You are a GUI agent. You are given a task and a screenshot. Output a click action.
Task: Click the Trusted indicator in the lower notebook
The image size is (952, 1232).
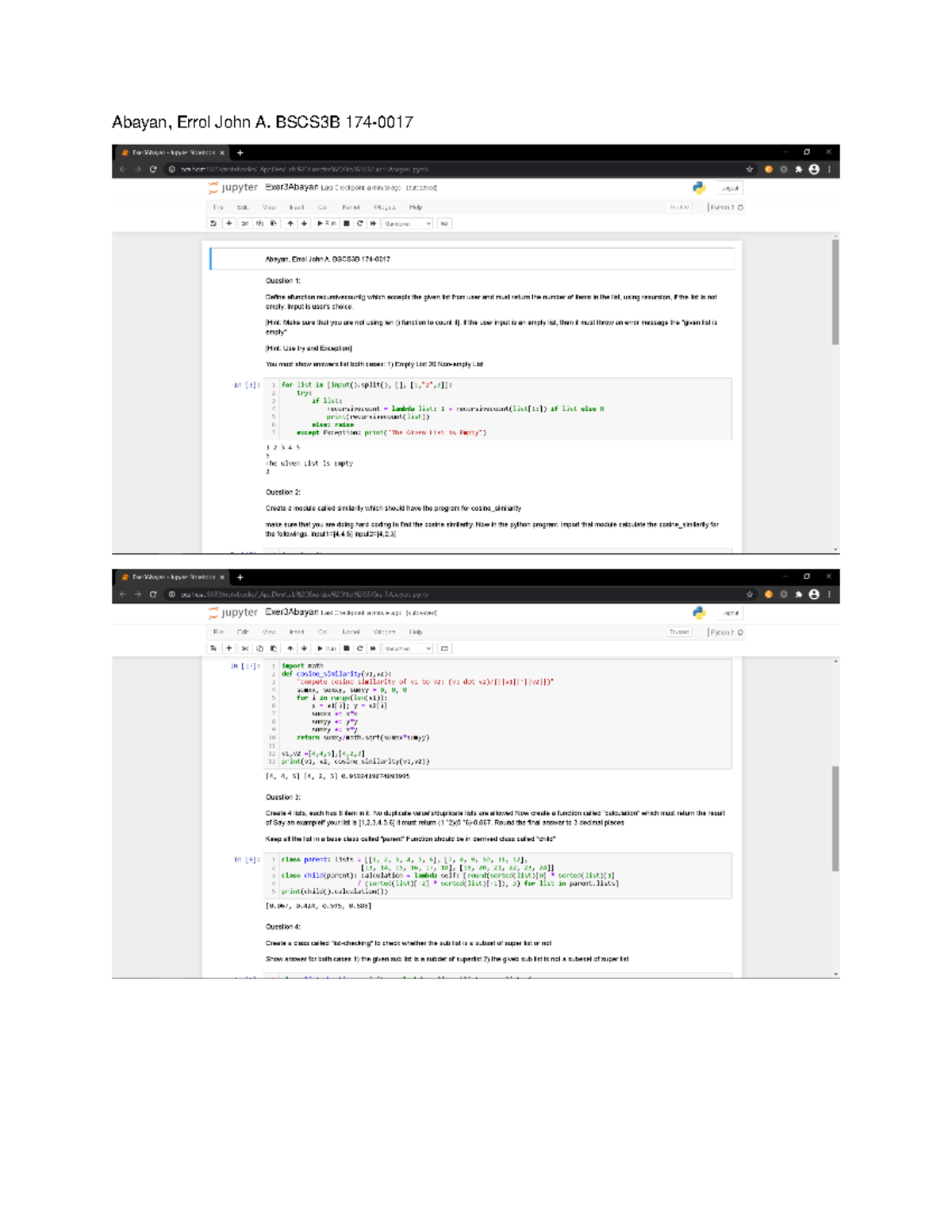click(x=679, y=632)
